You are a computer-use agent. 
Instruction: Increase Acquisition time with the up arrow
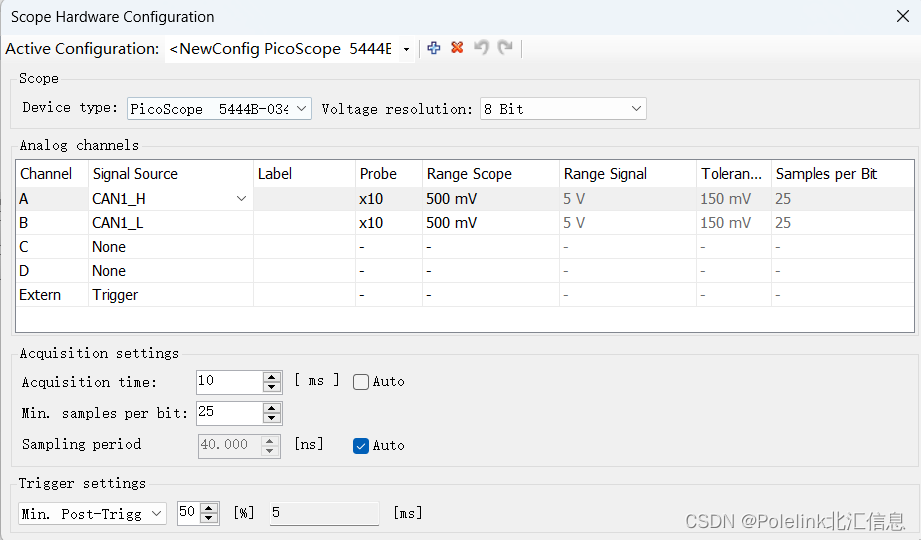pos(271,377)
